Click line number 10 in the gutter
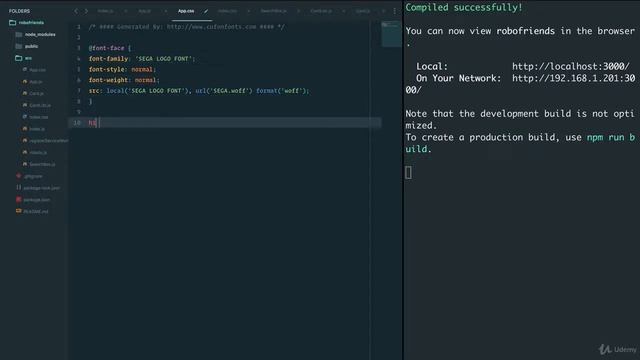This screenshot has width=640, height=360. point(77,122)
